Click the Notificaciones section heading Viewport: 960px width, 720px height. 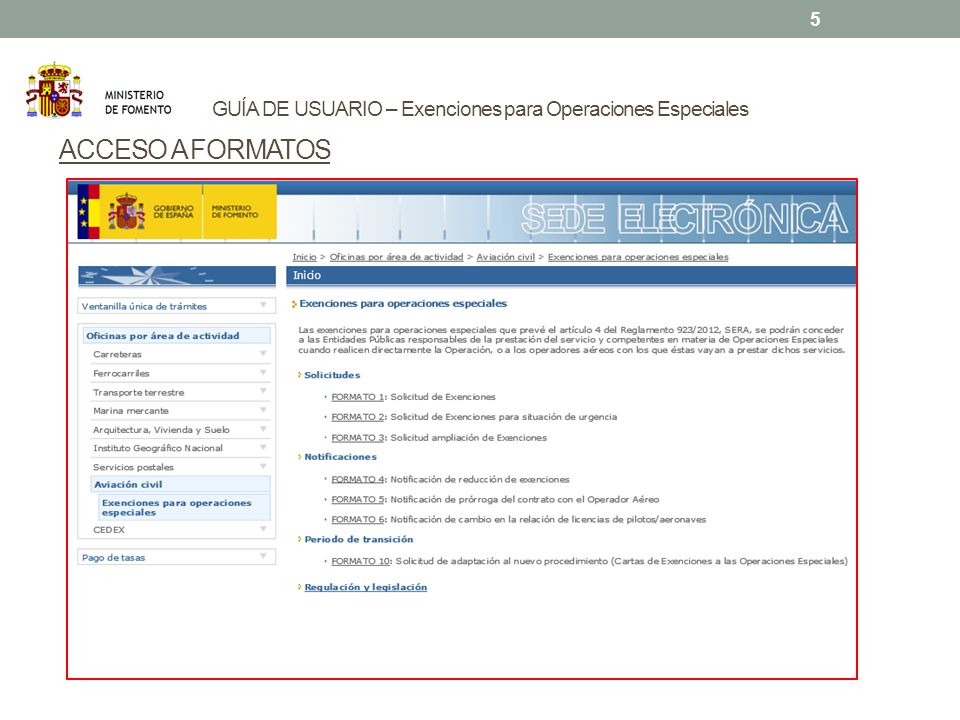pos(340,457)
